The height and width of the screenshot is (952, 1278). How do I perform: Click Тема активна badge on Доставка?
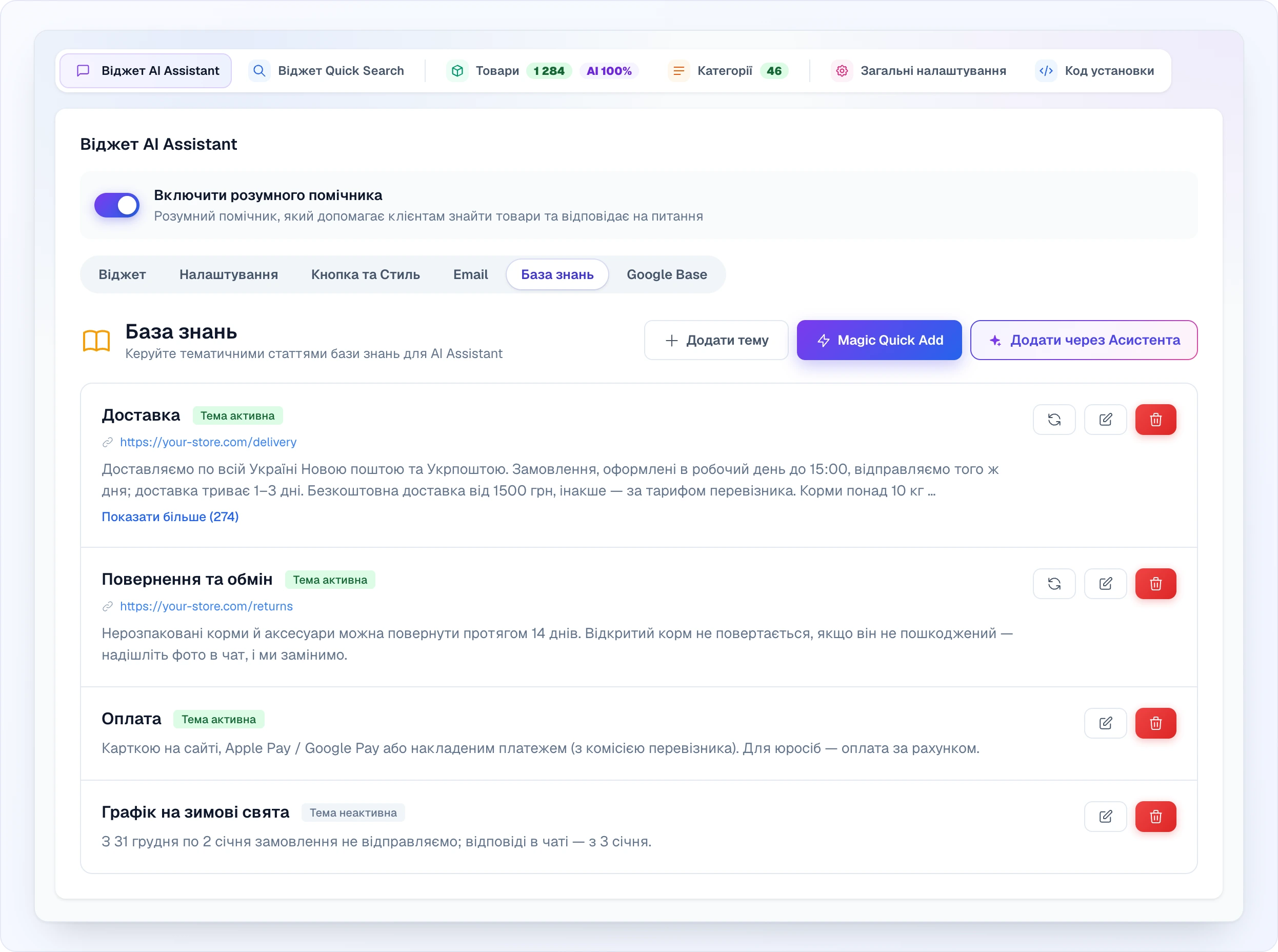[237, 416]
